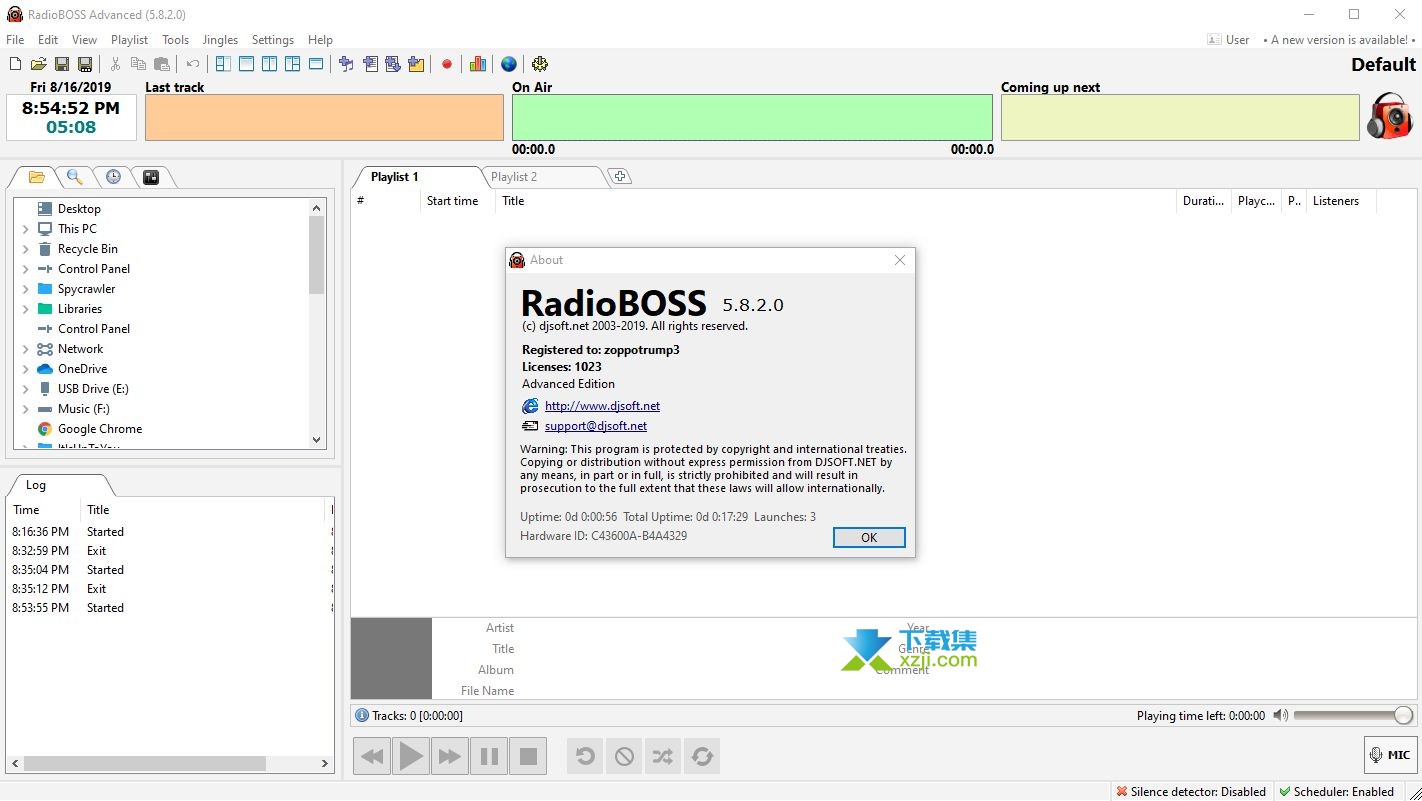Click the Next track forward button
Image resolution: width=1422 pixels, height=801 pixels.
[450, 756]
